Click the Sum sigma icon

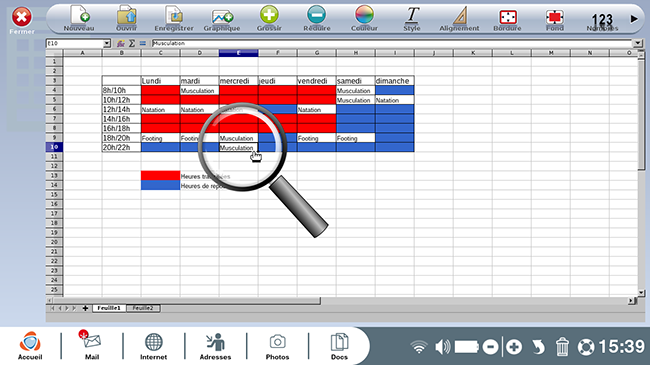click(132, 43)
